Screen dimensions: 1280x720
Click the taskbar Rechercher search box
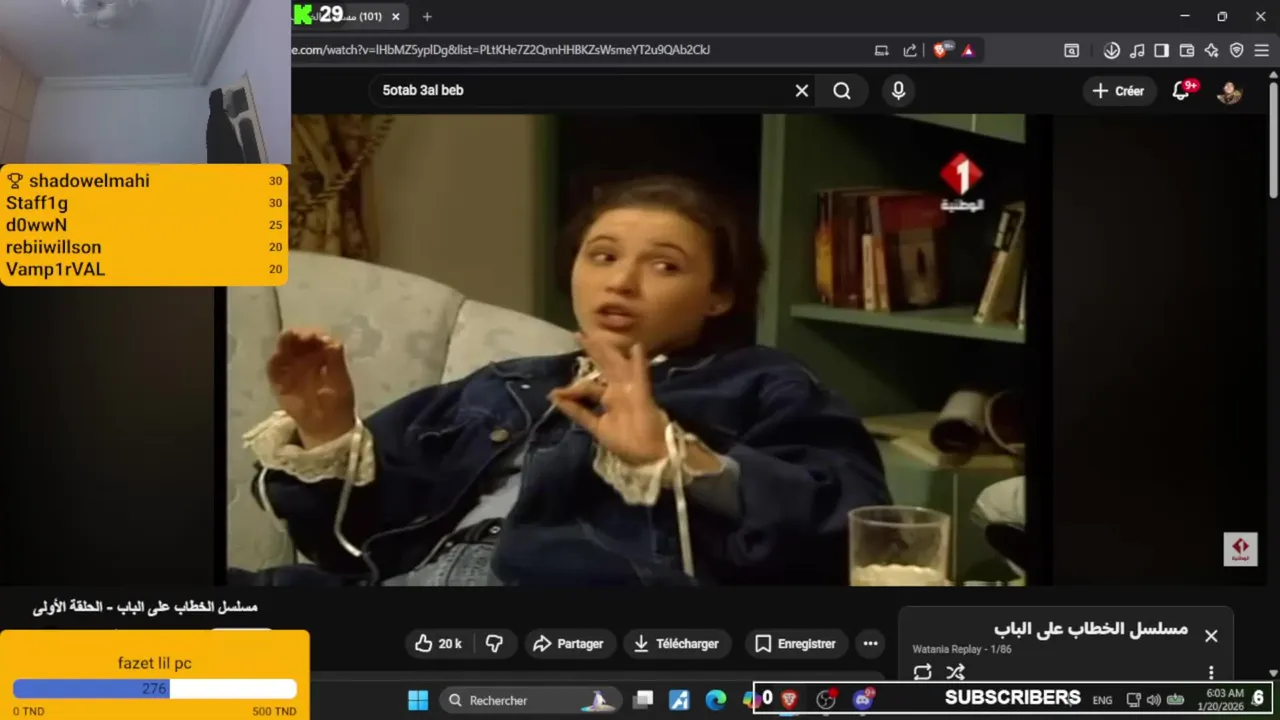point(529,700)
